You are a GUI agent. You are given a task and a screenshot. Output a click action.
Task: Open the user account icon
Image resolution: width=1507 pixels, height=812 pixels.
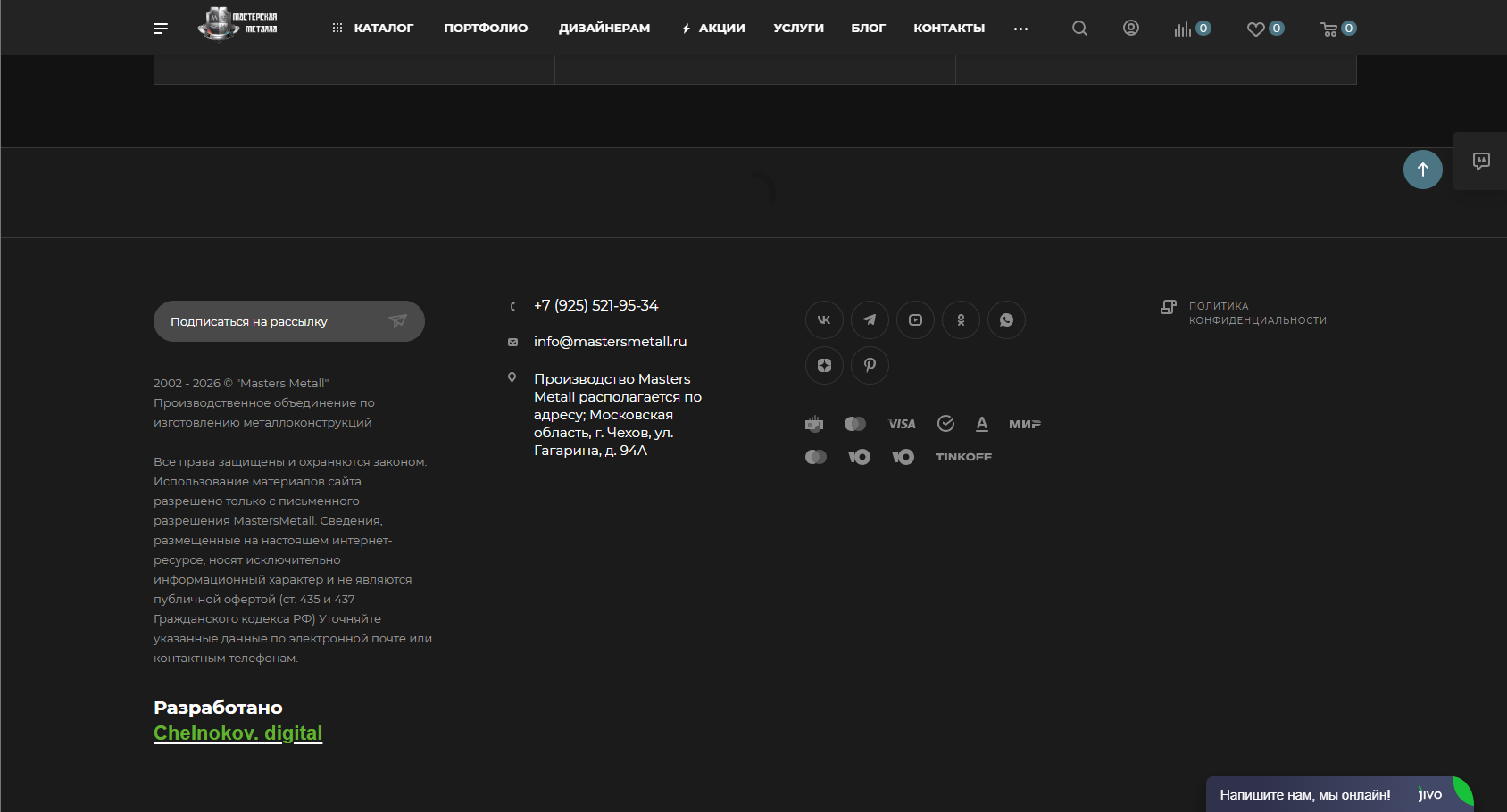tap(1130, 28)
